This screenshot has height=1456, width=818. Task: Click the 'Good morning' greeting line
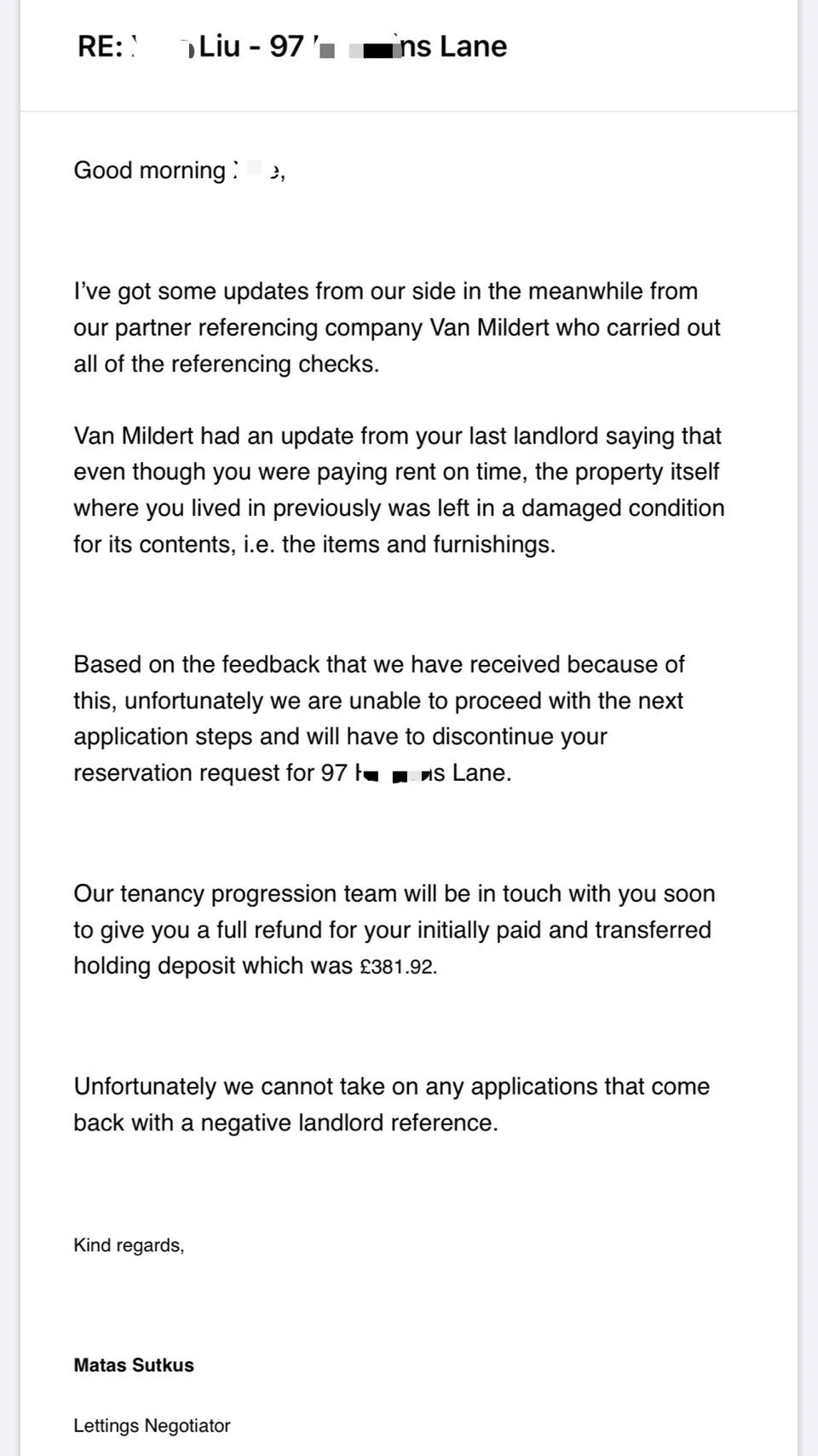pyautogui.click(x=150, y=170)
